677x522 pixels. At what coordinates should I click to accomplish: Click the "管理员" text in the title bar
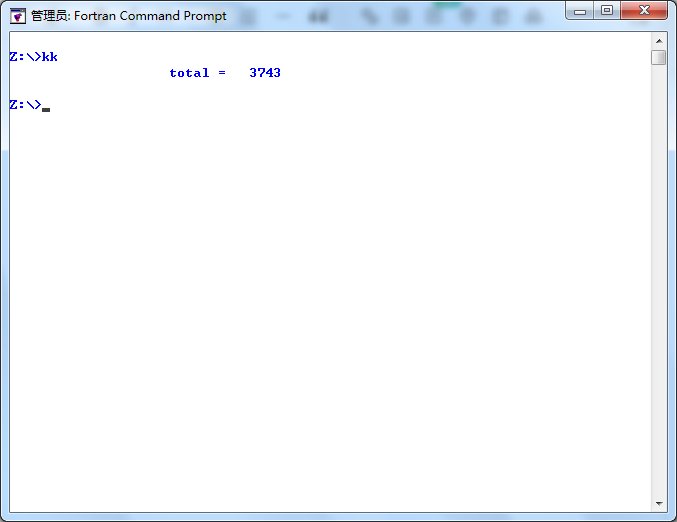[x=49, y=16]
